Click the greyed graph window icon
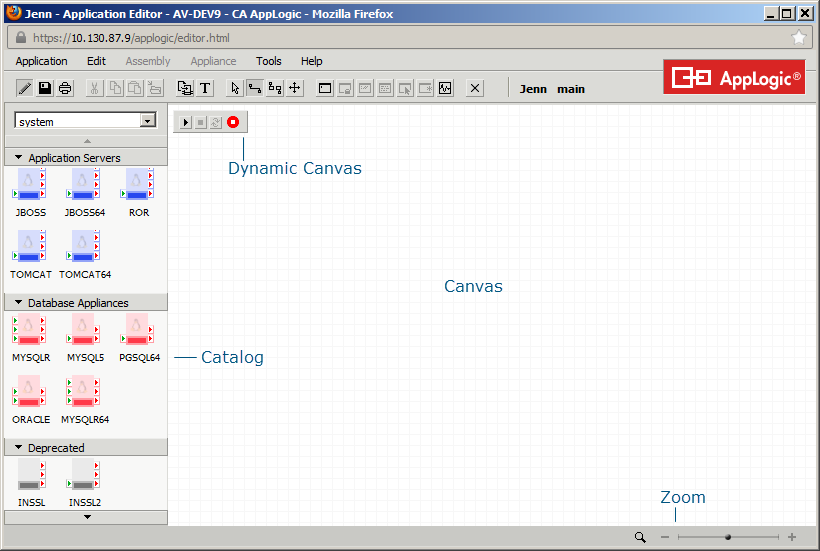Viewport: 820px width, 551px height. pos(365,88)
